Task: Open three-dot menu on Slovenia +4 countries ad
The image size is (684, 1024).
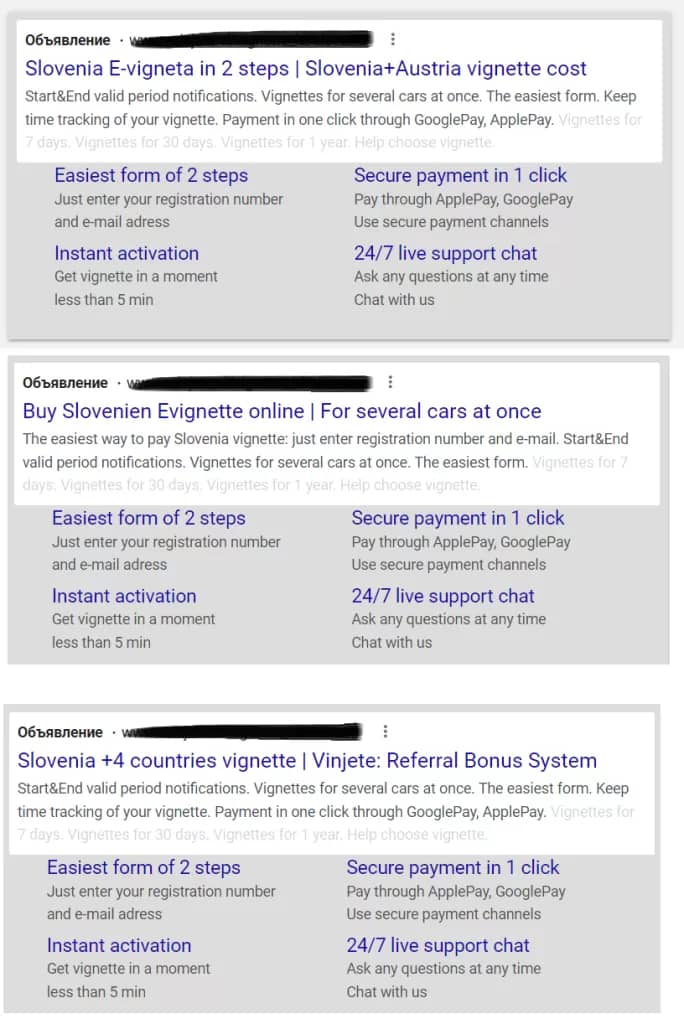Action: coord(385,731)
